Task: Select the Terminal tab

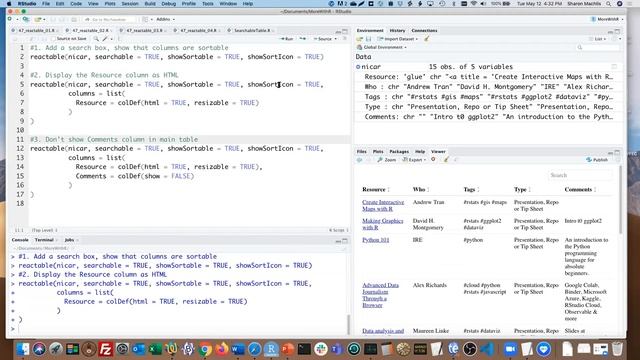Action: [44, 240]
